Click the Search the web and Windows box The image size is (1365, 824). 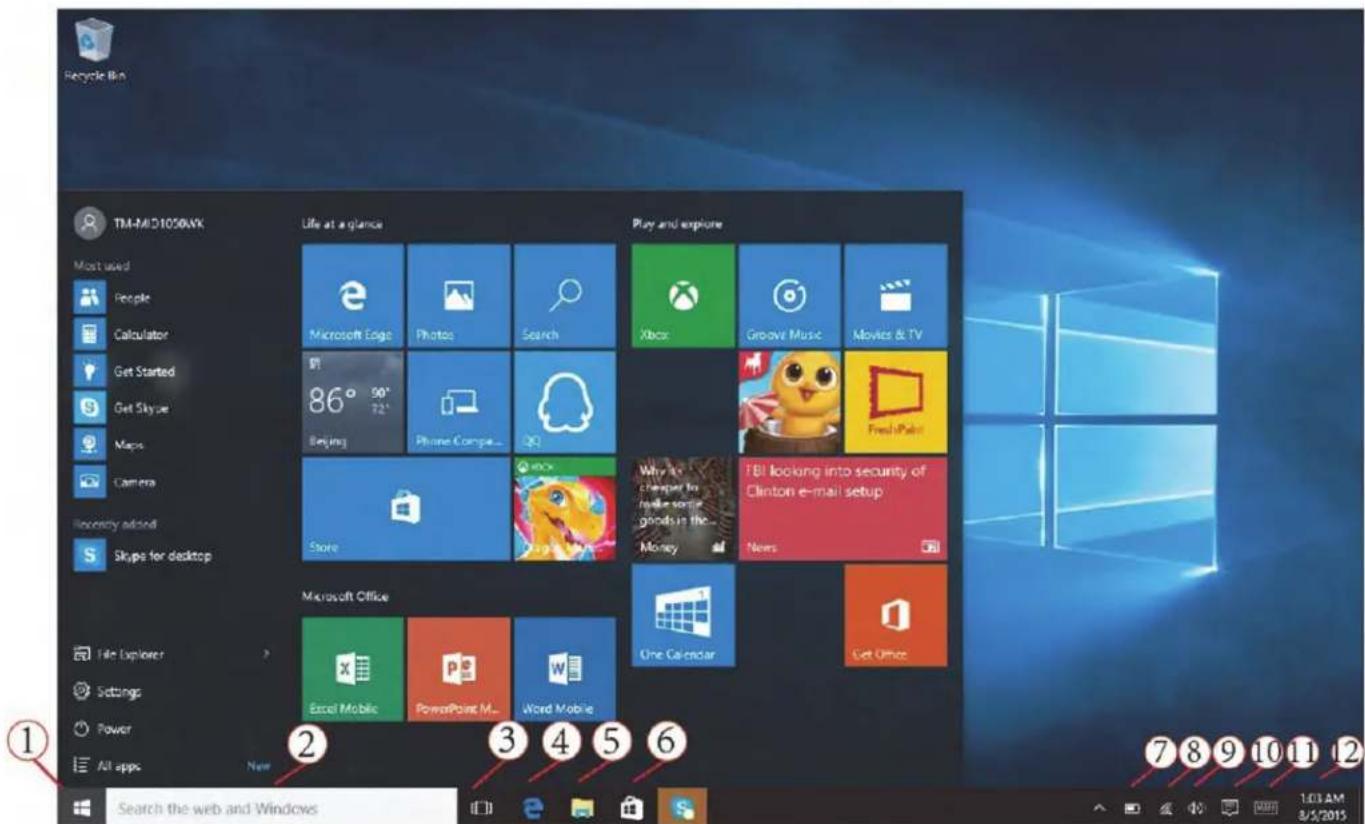point(281,807)
